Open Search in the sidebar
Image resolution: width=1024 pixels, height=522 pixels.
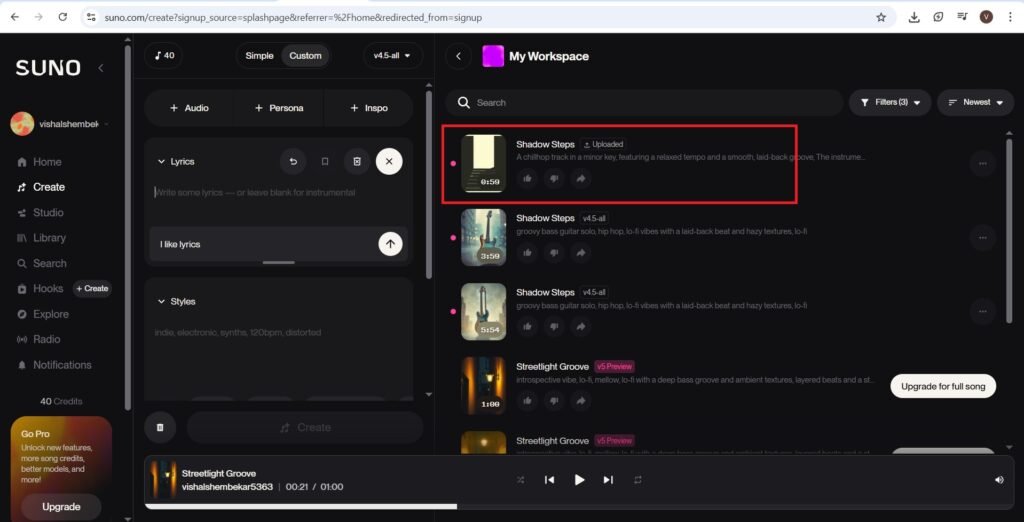(41, 263)
